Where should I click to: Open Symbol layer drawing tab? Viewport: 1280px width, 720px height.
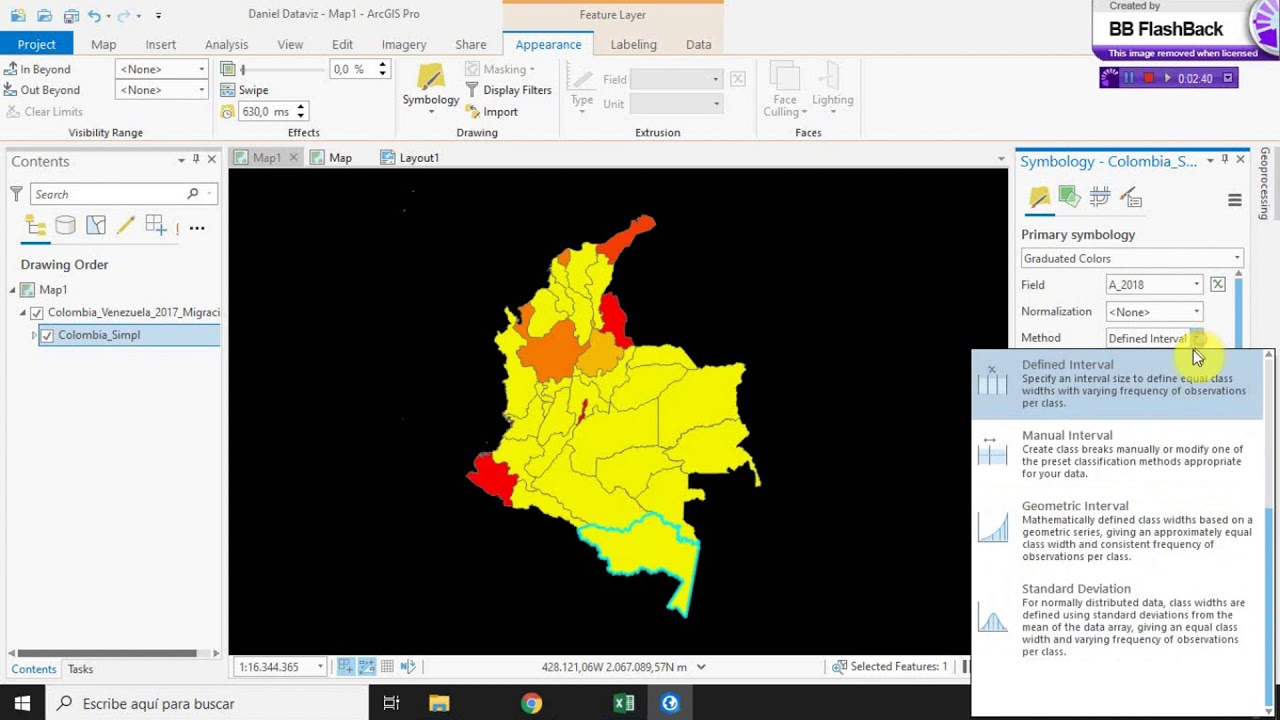[1100, 197]
